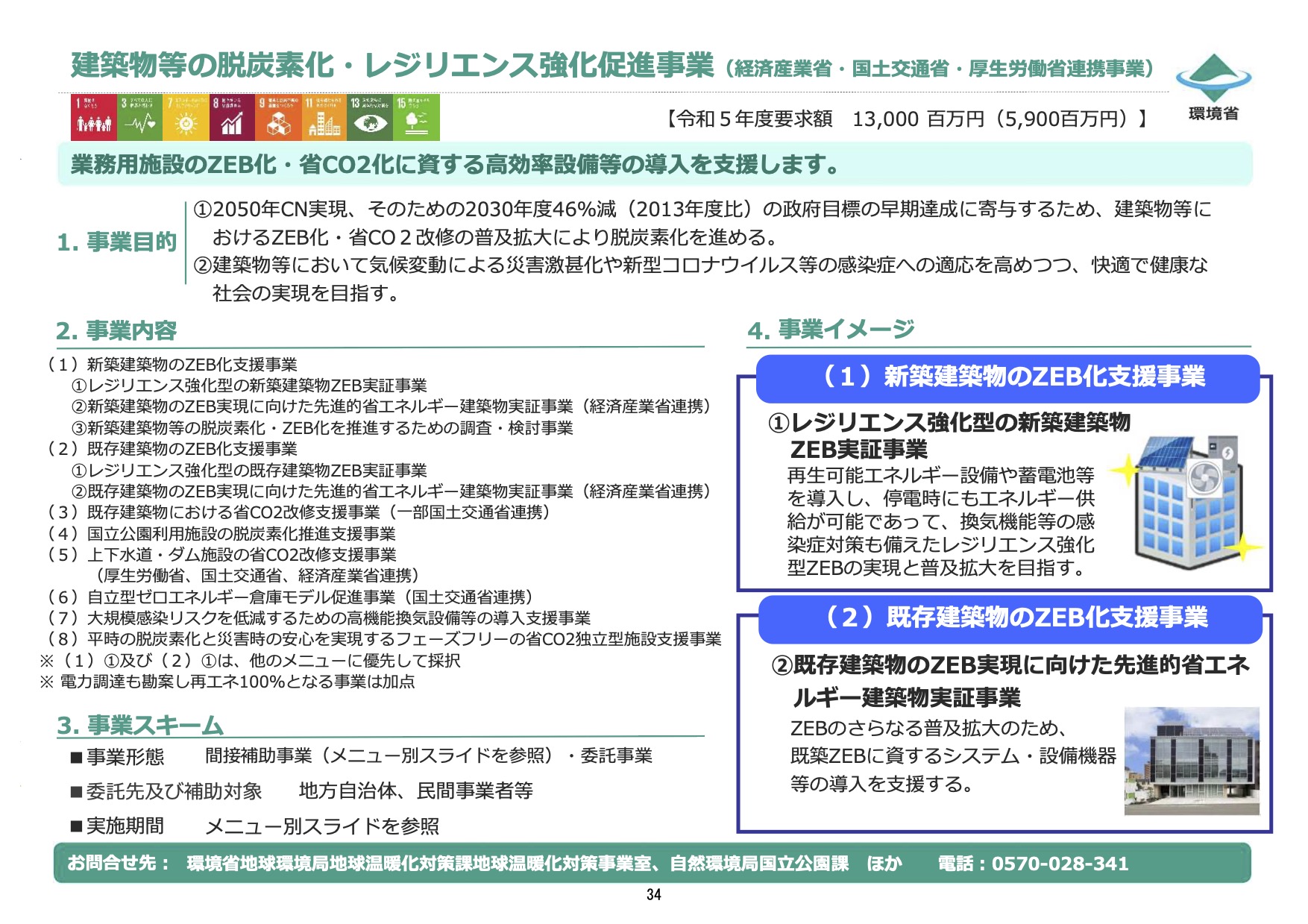Viewport: 1308px width, 924px height.
Task: Select the paragraph 再生可能エネルギー設備や蓄電池等
Action: pos(941,521)
